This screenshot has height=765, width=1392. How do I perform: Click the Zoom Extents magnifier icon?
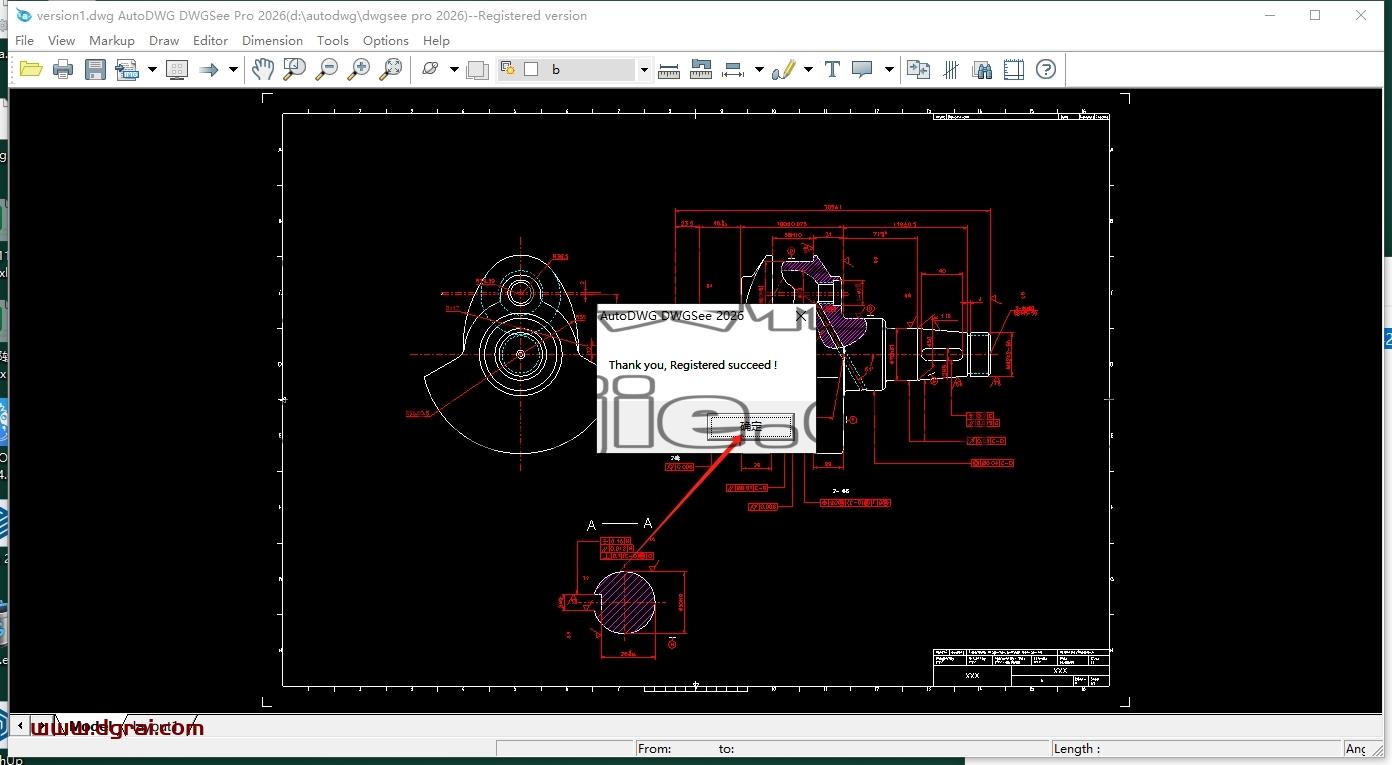(391, 69)
